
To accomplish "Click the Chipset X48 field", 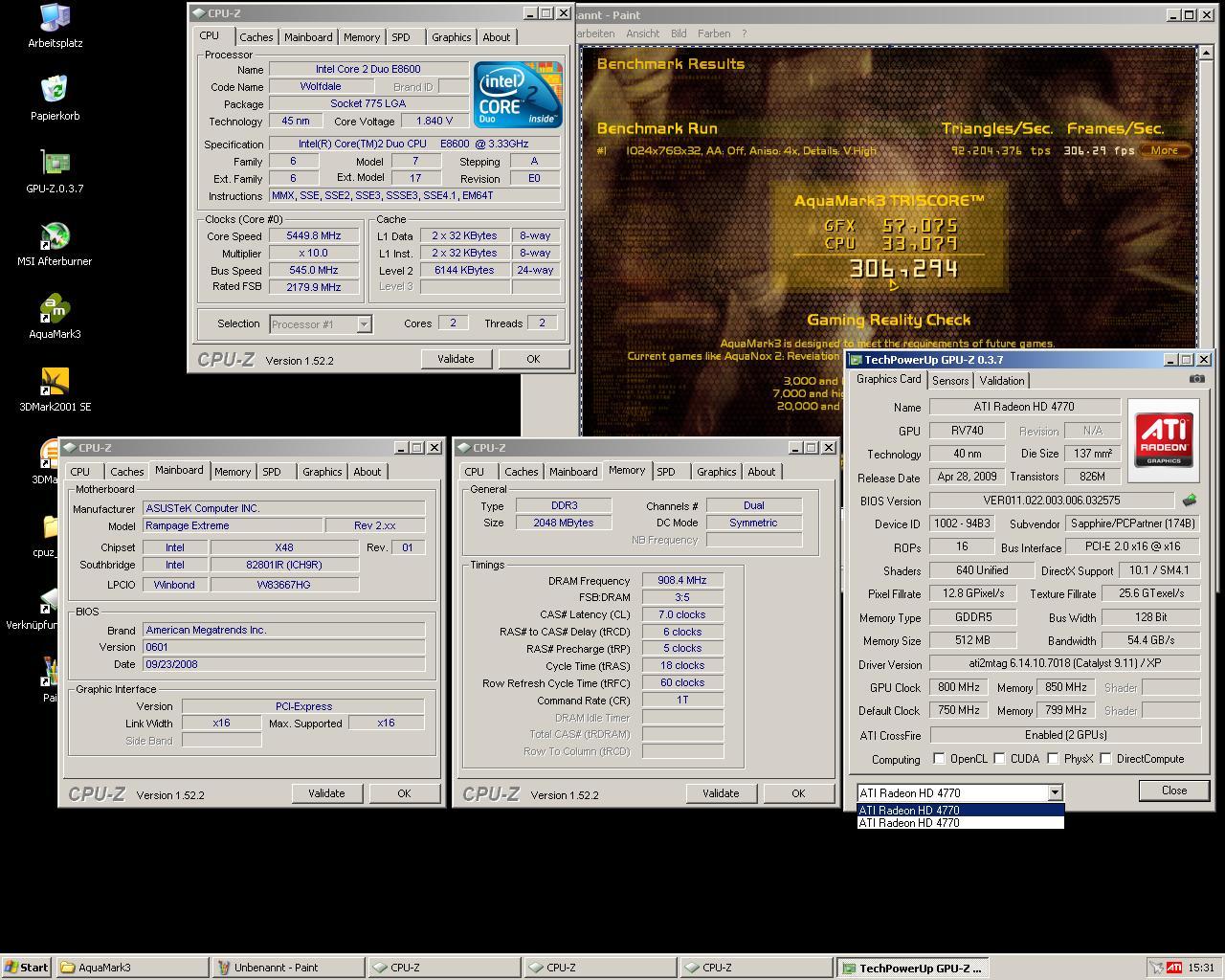I will (x=284, y=547).
